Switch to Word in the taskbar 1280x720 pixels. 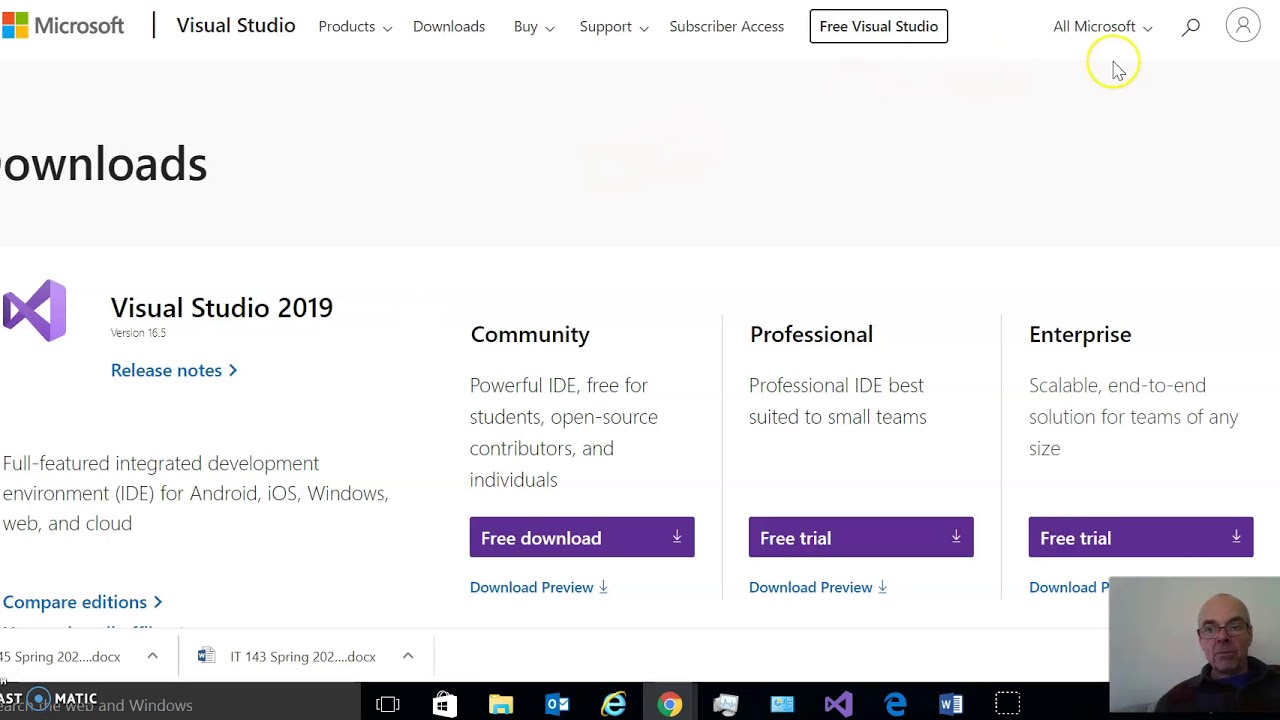coord(951,705)
